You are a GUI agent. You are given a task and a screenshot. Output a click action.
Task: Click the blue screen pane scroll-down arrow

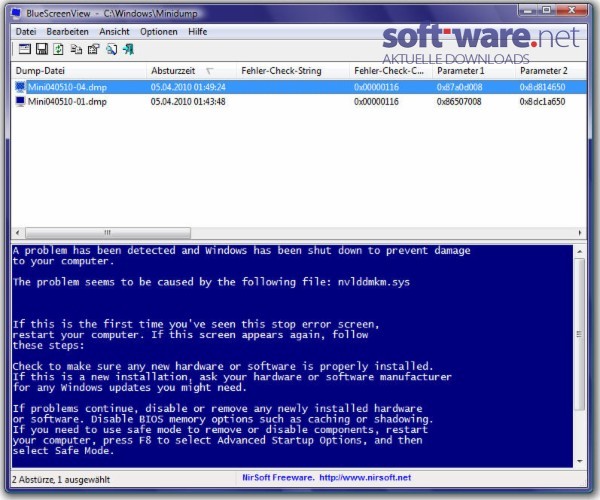click(580, 461)
